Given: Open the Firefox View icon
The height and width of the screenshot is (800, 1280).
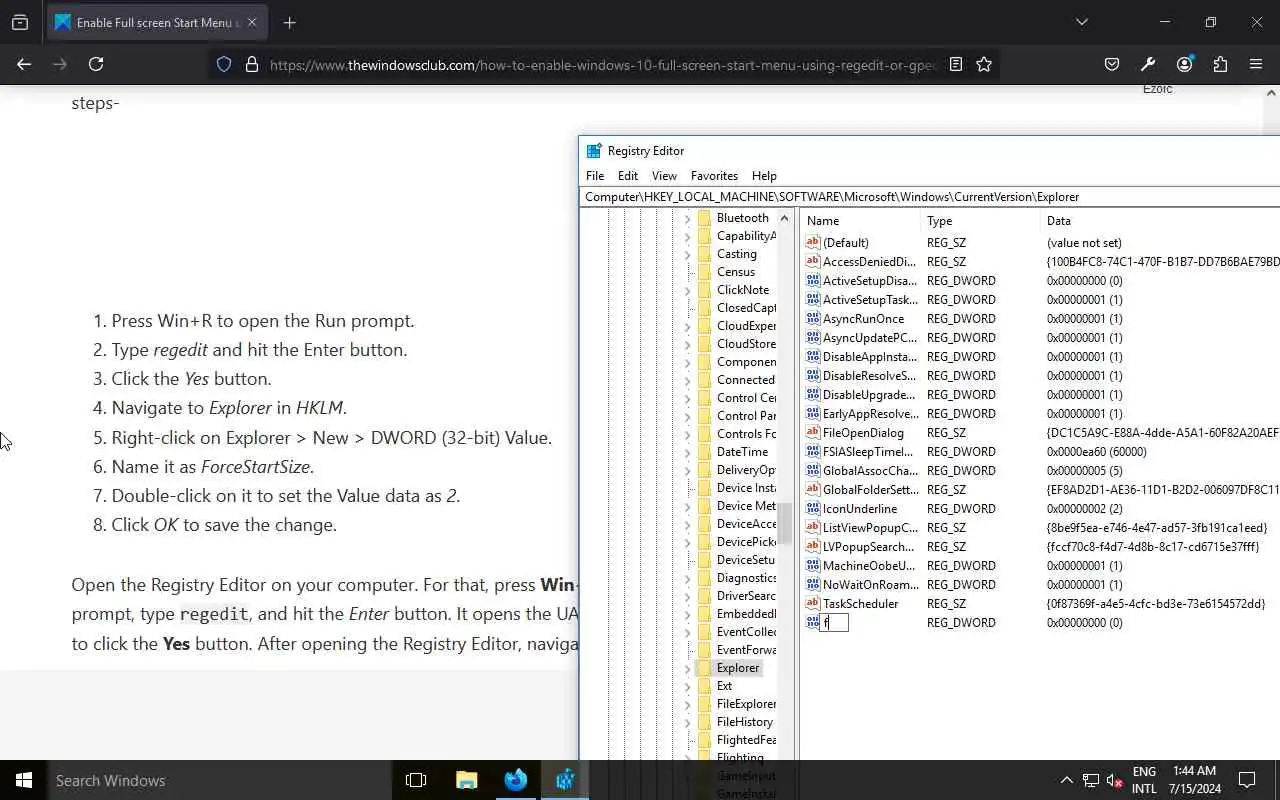Looking at the screenshot, I should (20, 22).
